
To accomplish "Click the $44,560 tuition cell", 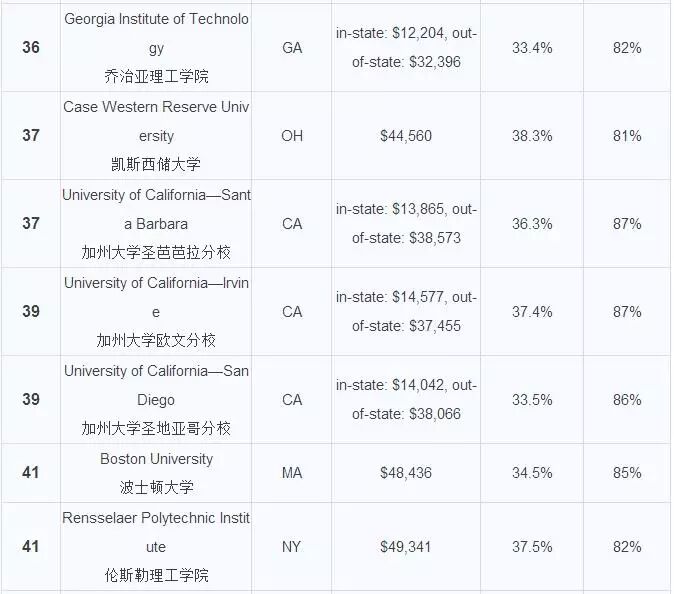I will coord(406,135).
